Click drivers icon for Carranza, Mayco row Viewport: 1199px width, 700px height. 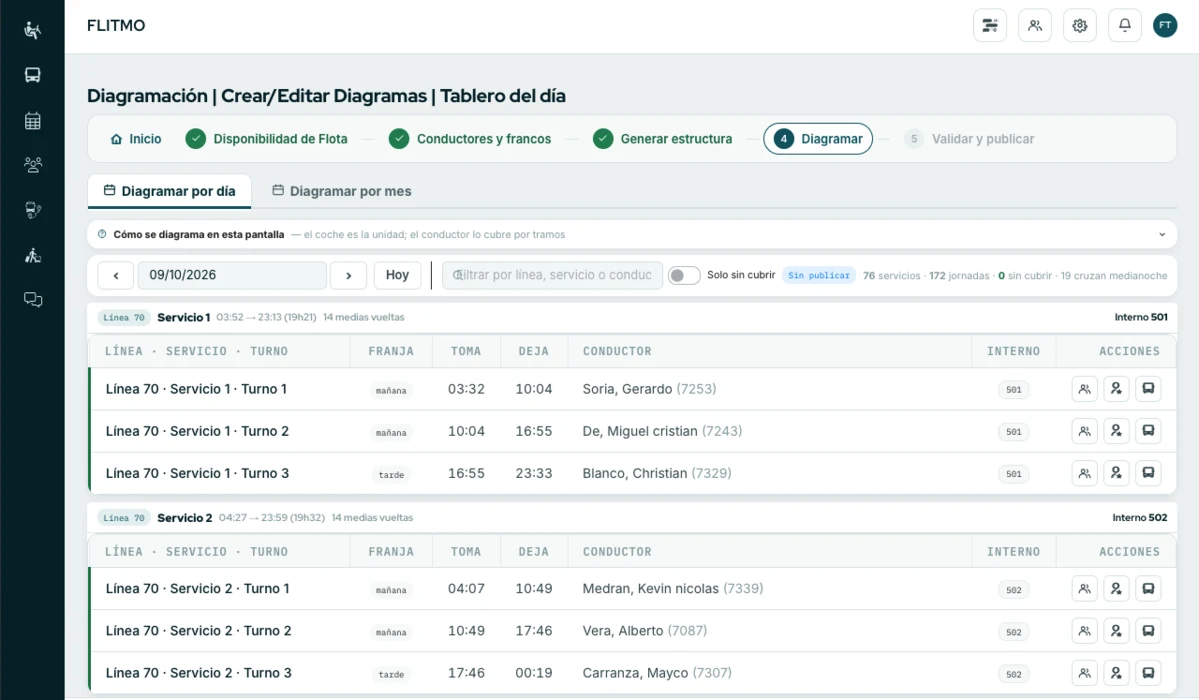[1084, 672]
